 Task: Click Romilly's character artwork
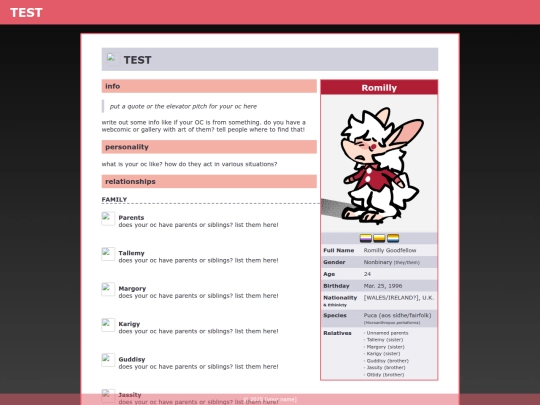pyautogui.click(x=380, y=165)
